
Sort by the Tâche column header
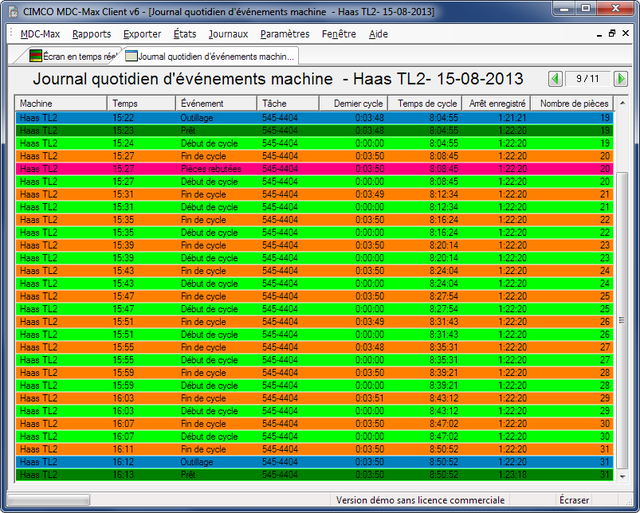[x=288, y=104]
